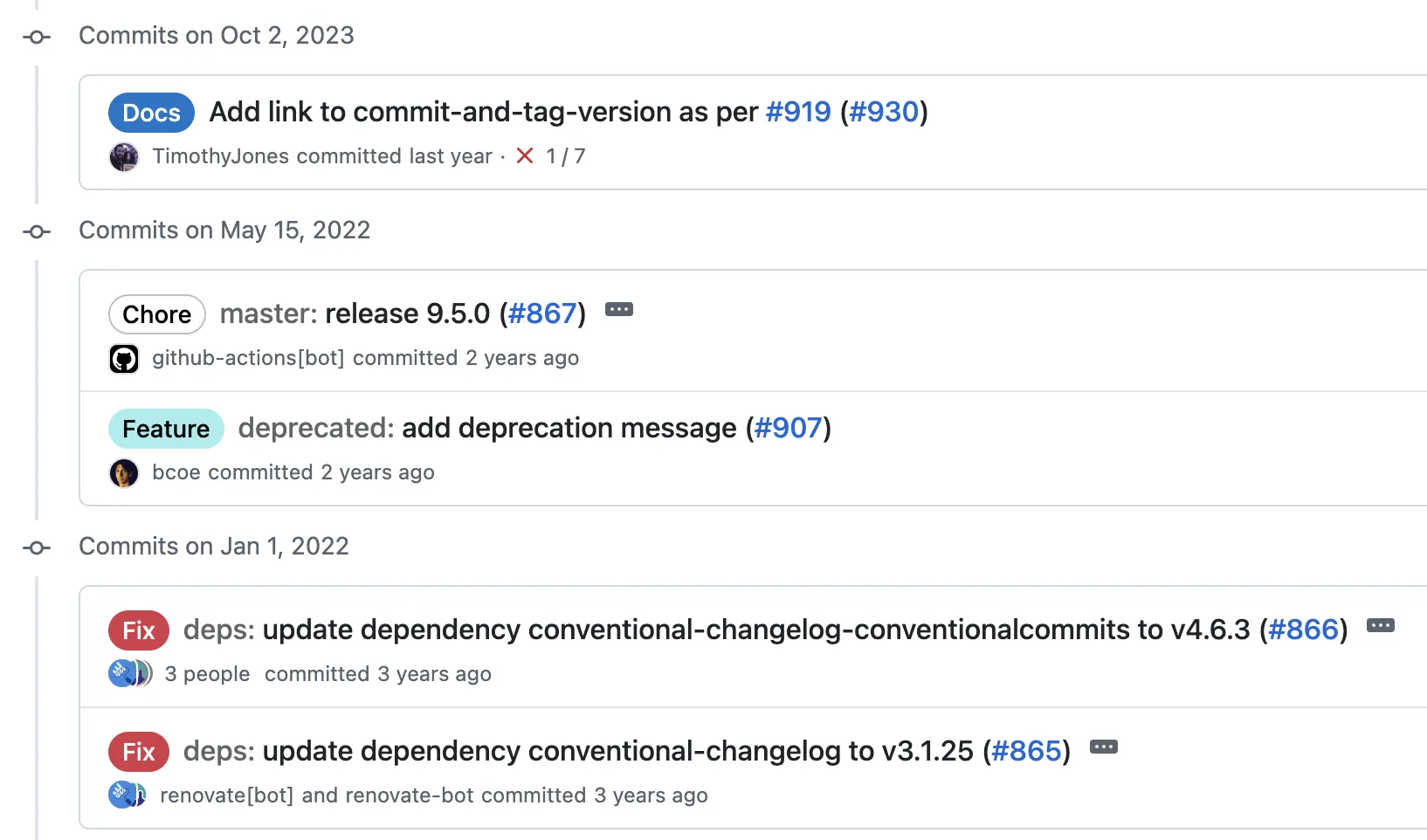Open pull request #867 link
This screenshot has height=840, width=1427.
pyautogui.click(x=542, y=314)
